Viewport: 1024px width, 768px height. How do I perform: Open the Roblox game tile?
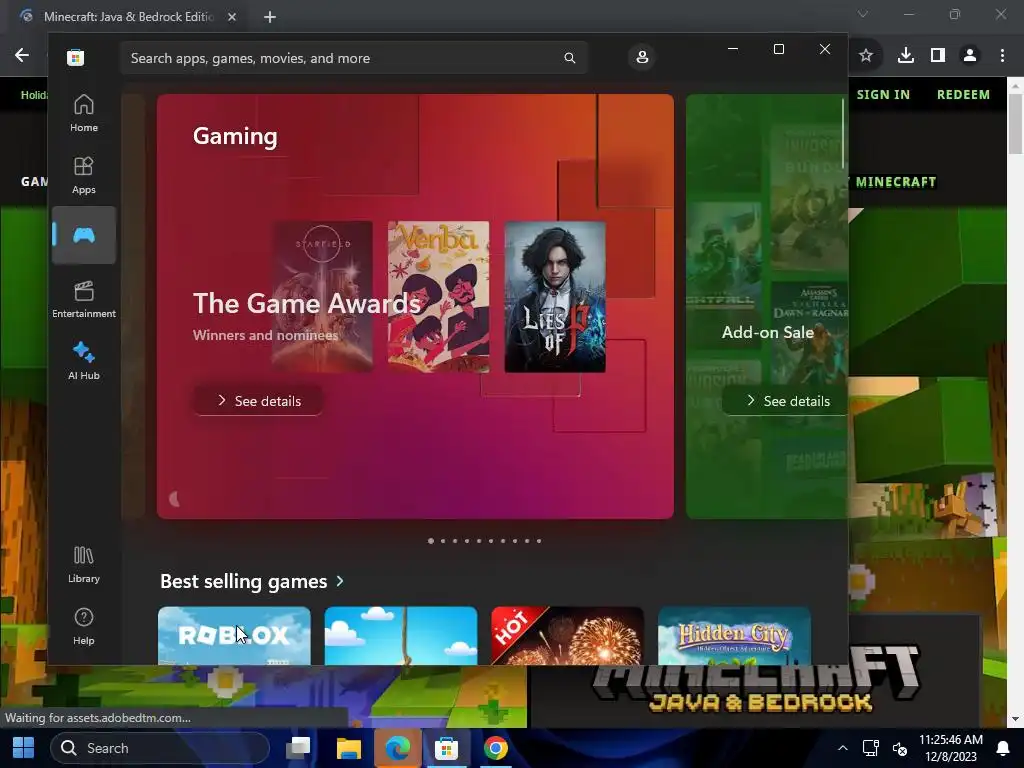tap(234, 635)
